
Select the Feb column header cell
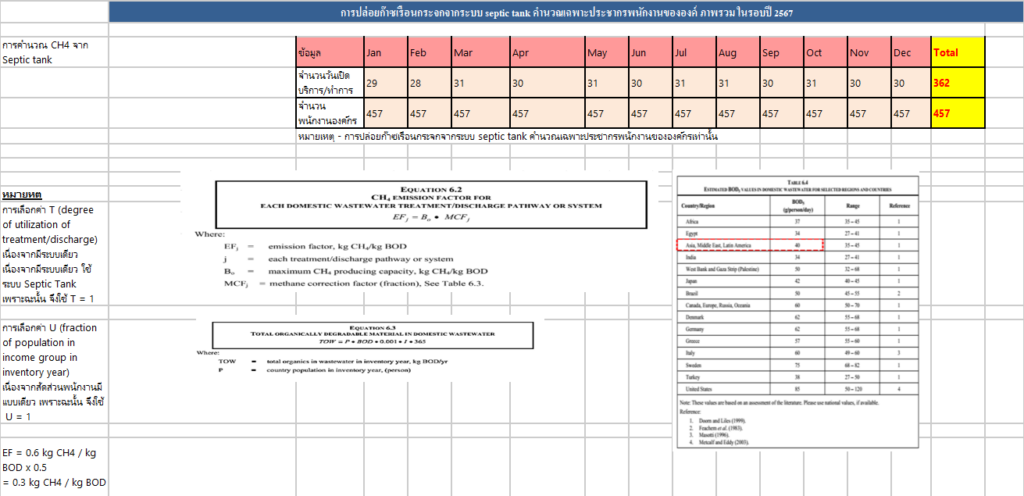point(427,52)
